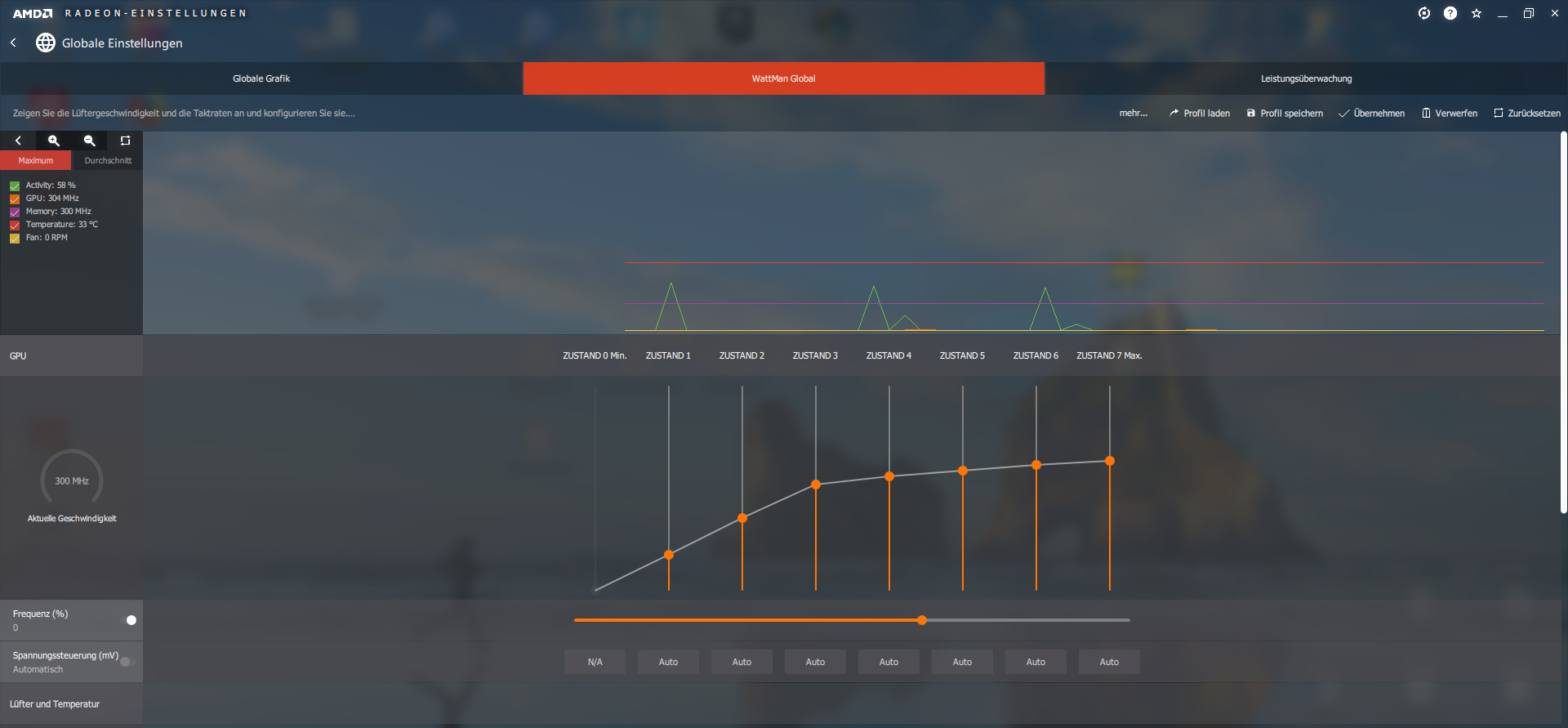The width and height of the screenshot is (1568, 728).
Task: Click the Auto voltage field under ZUSTAND 3
Action: (815, 662)
